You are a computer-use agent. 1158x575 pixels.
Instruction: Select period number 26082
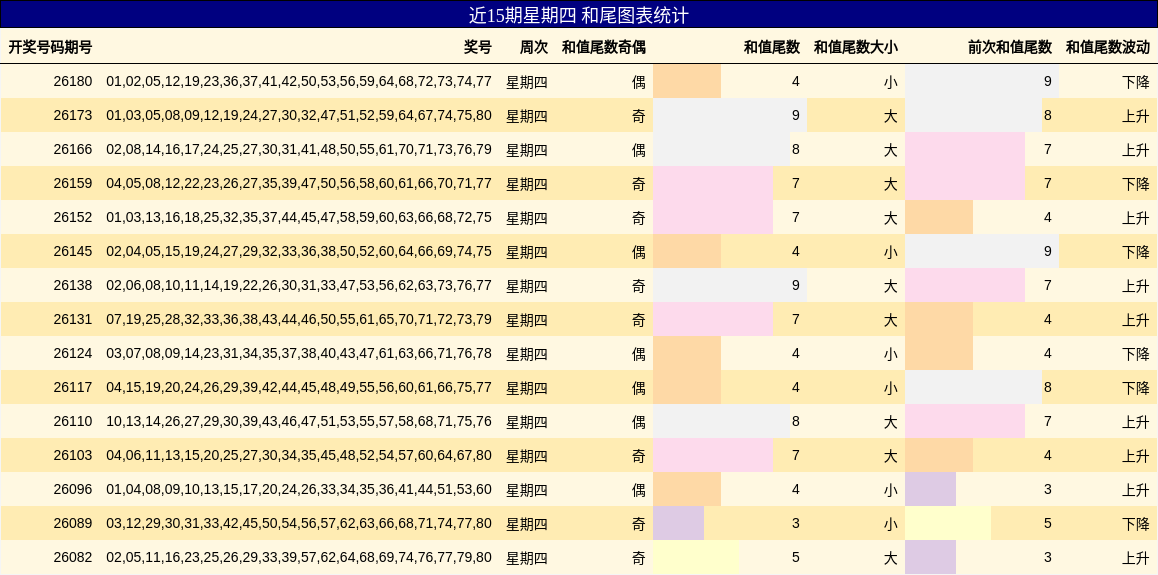pyautogui.click(x=72, y=557)
